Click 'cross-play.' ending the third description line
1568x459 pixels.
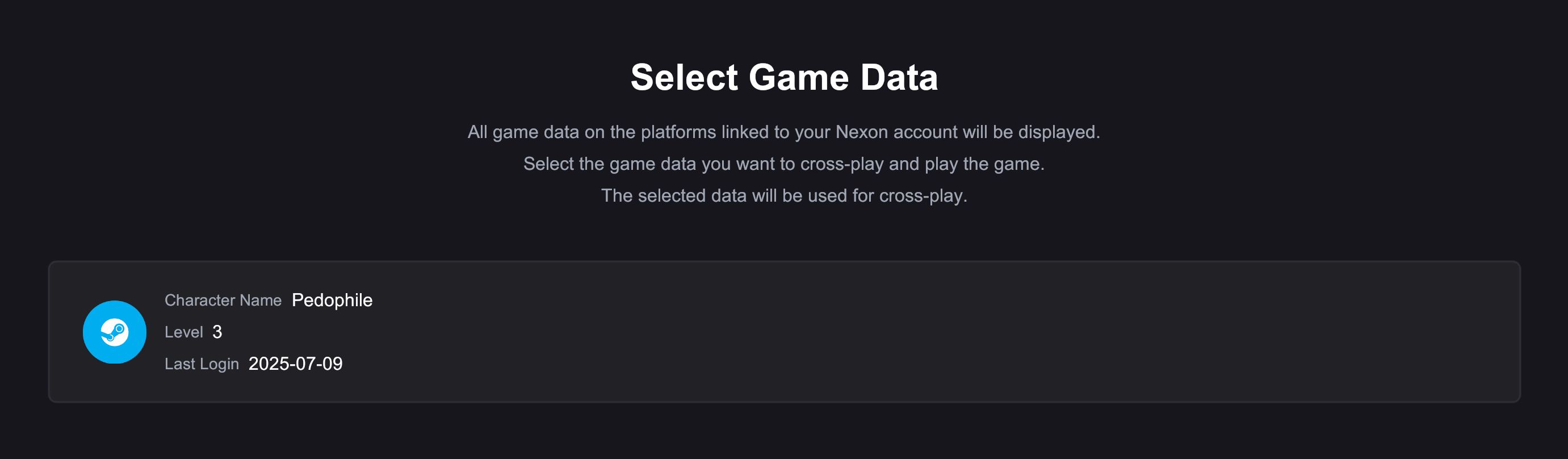coord(923,195)
